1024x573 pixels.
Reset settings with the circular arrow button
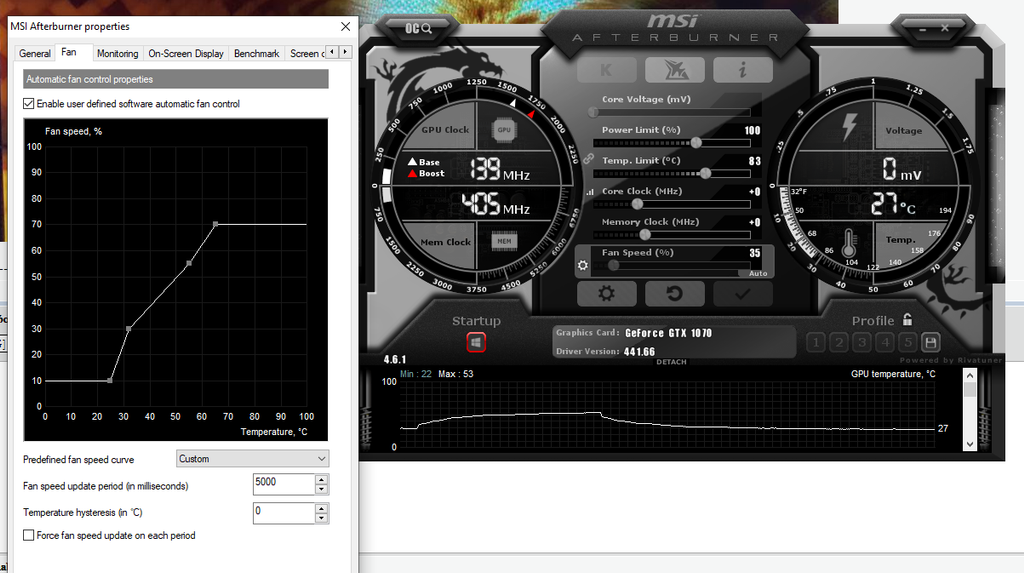(673, 294)
